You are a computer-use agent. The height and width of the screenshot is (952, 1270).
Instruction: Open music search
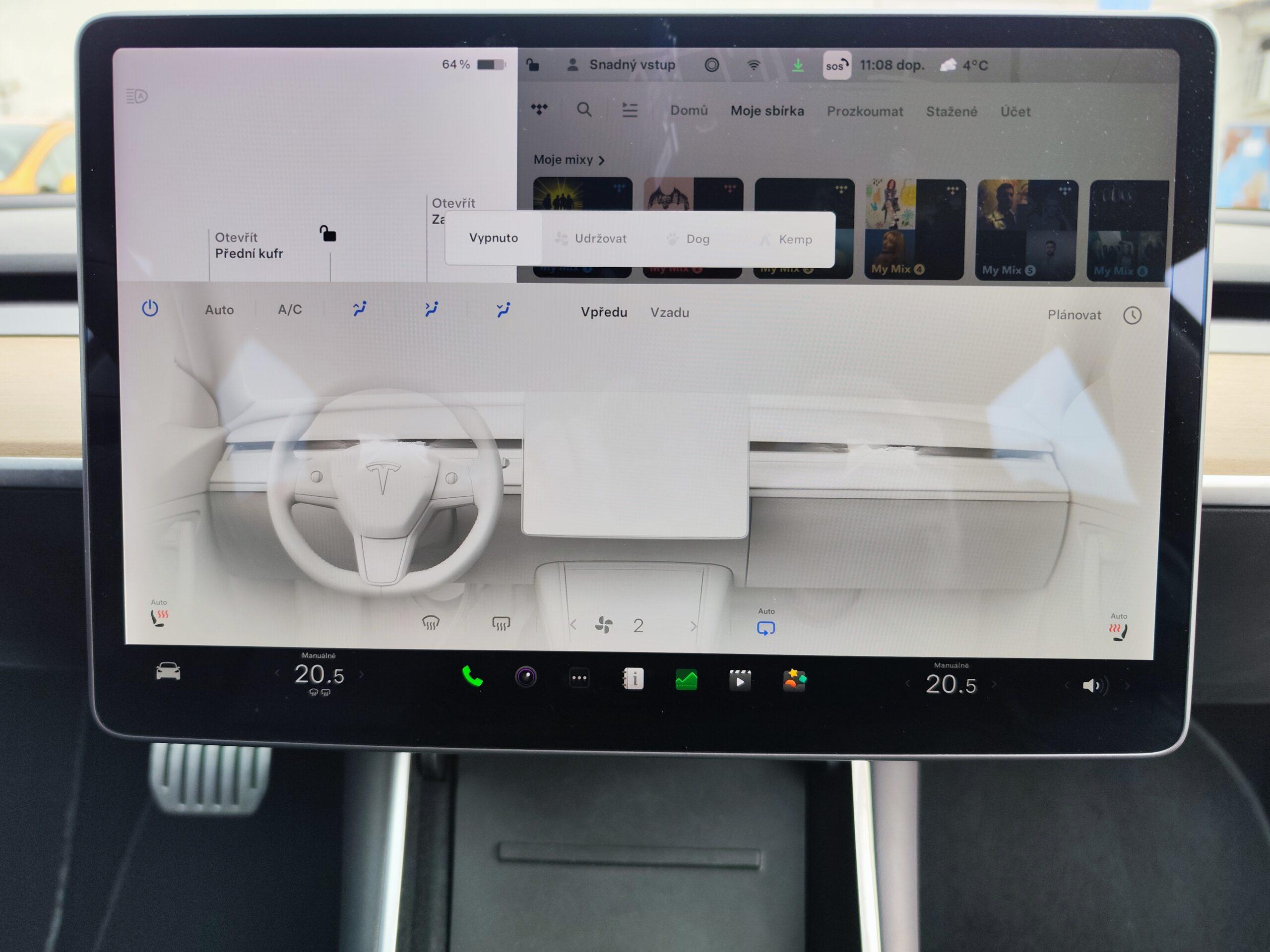(584, 109)
